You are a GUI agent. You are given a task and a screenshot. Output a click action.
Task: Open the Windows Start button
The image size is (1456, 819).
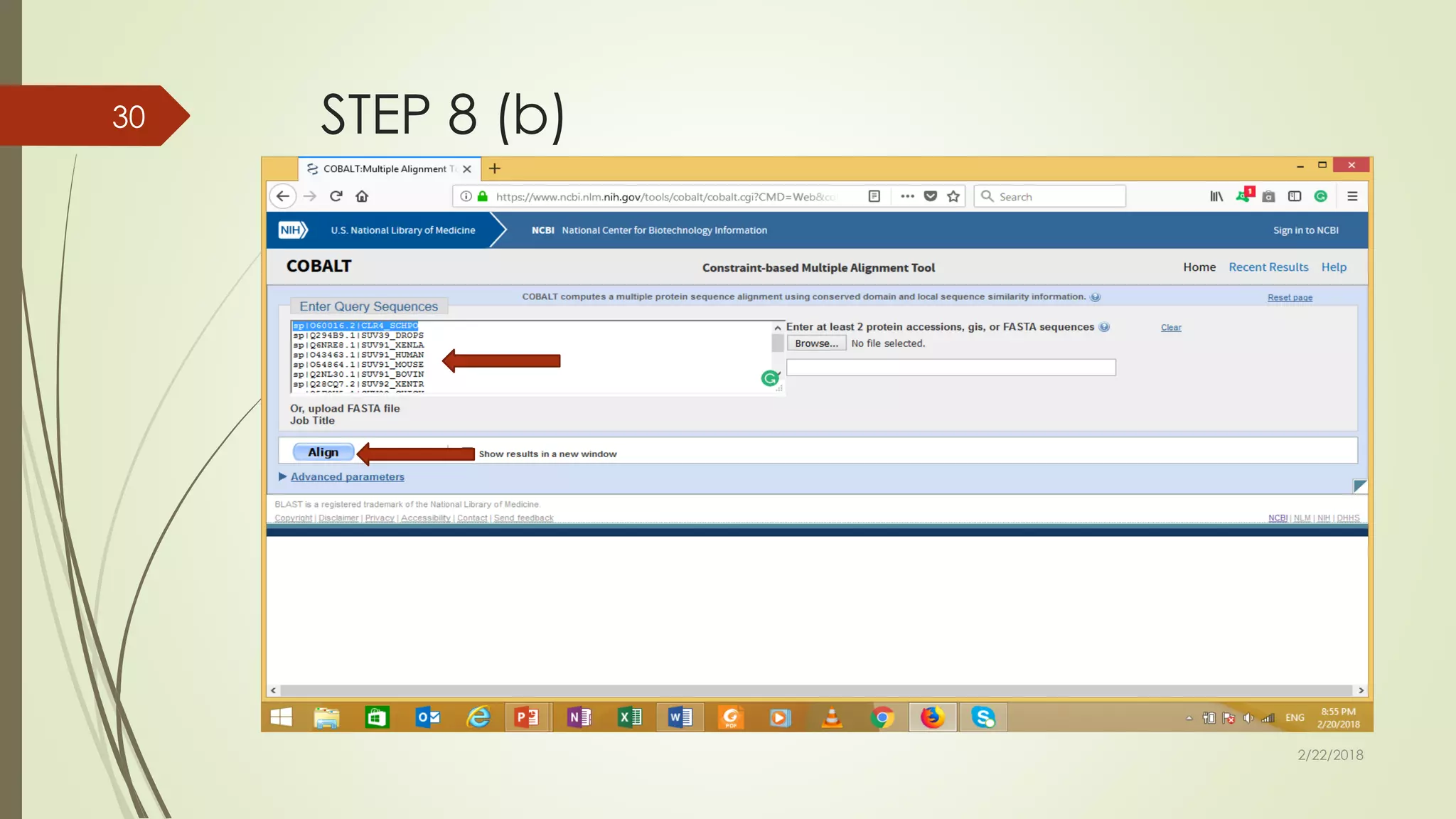tap(282, 717)
